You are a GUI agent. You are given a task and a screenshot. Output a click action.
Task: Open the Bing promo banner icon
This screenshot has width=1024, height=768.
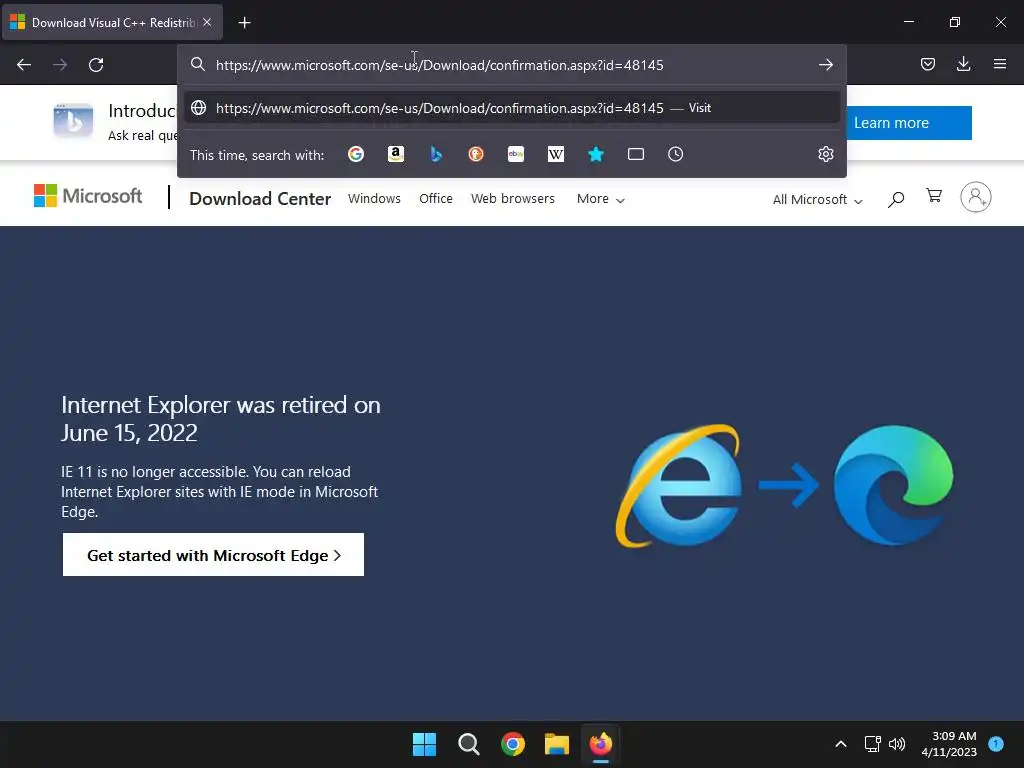point(72,120)
